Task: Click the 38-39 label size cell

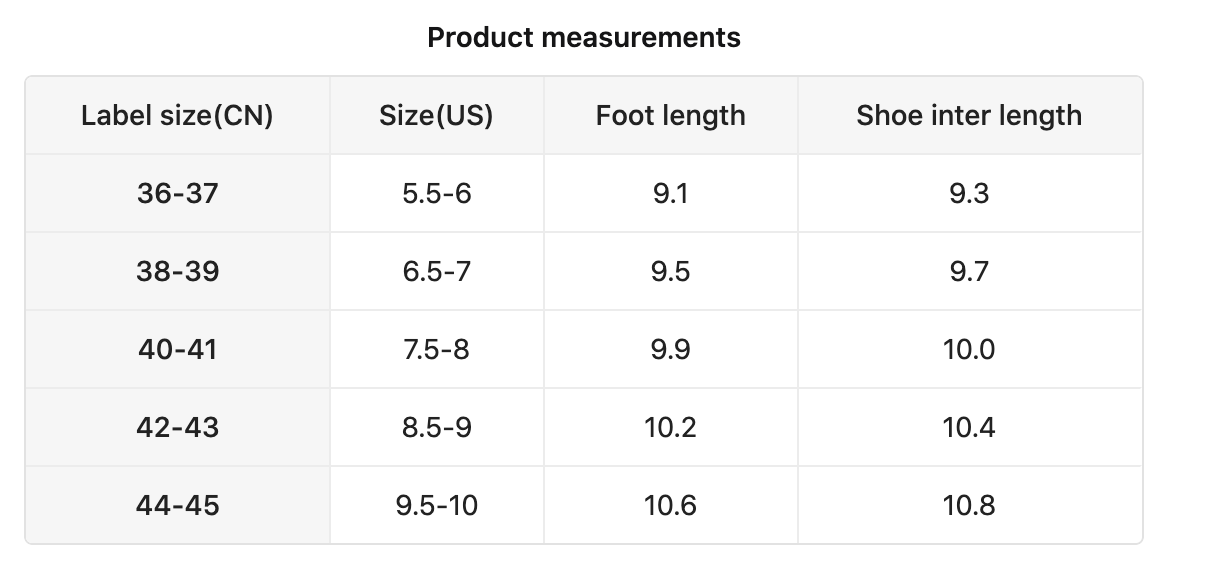Action: [x=177, y=271]
